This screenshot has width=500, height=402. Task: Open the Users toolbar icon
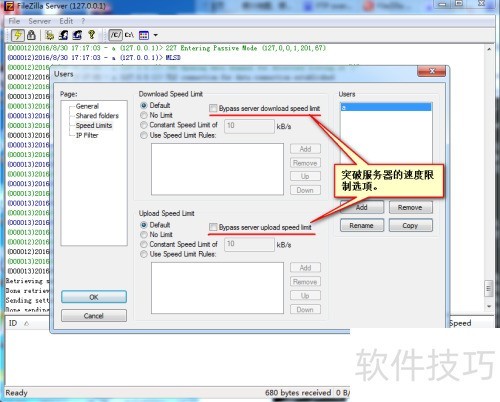(64, 35)
